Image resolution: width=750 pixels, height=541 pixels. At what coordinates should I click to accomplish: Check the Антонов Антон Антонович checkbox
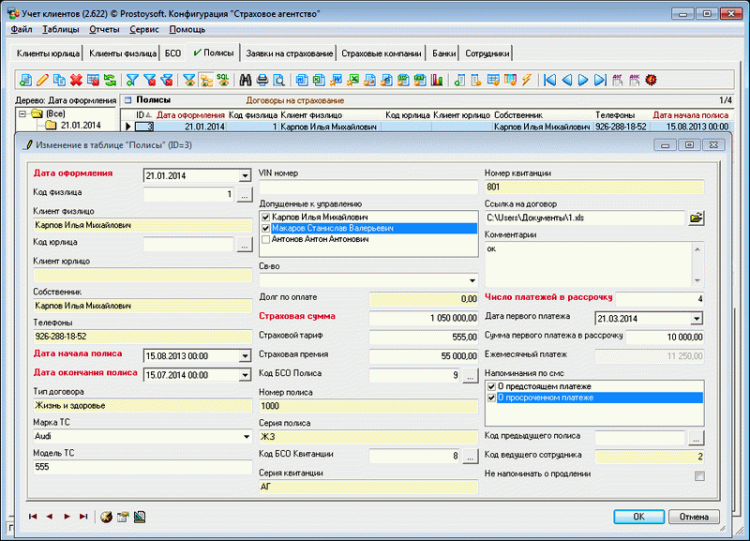point(265,240)
